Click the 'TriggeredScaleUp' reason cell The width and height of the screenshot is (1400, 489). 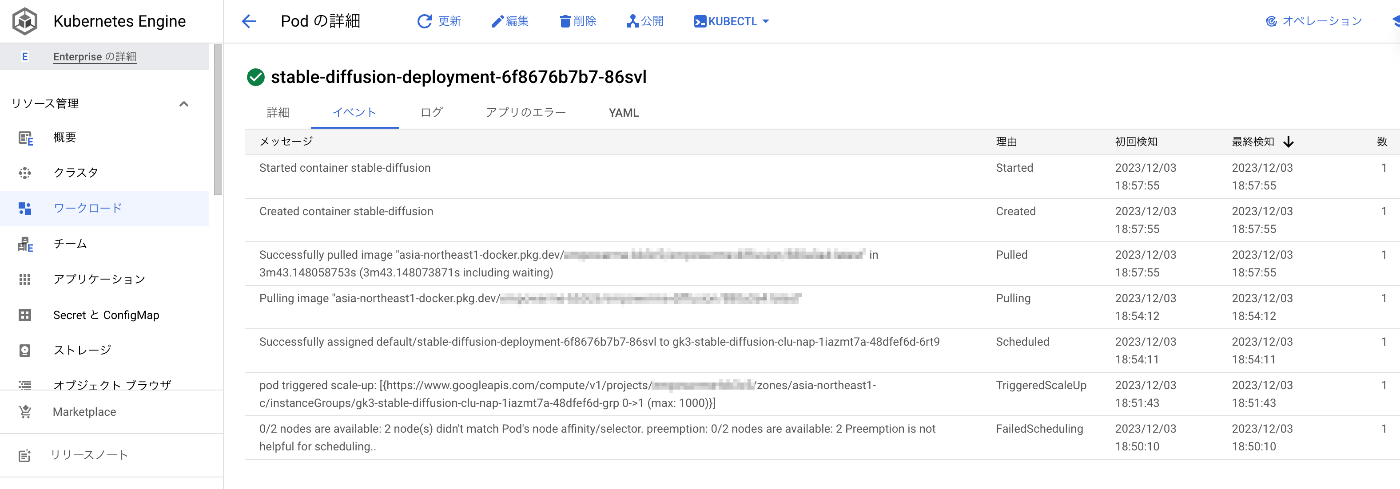tap(1041, 385)
